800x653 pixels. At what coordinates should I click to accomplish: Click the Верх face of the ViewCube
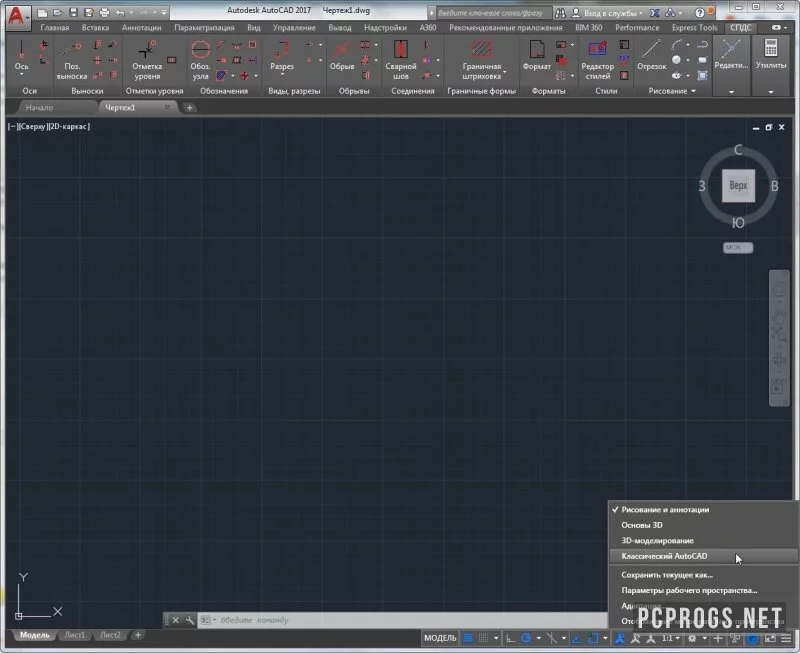738,186
